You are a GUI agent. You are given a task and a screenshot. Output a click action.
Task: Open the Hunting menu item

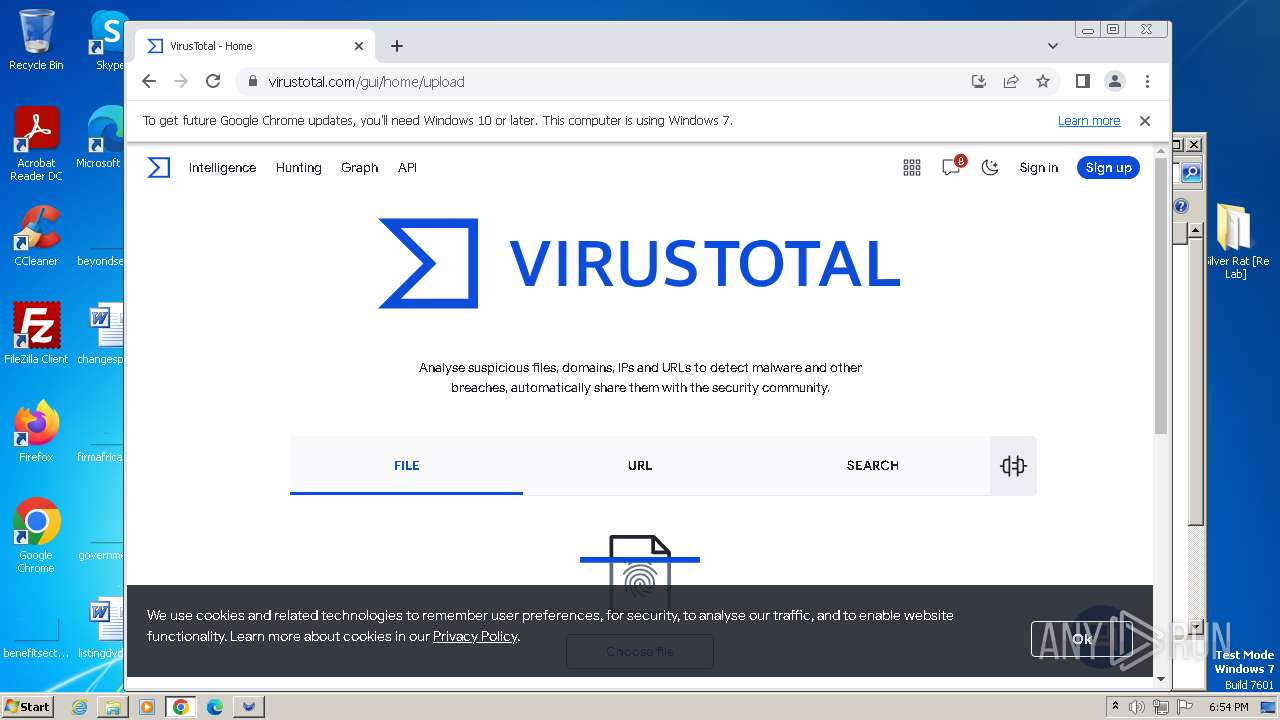coord(299,168)
